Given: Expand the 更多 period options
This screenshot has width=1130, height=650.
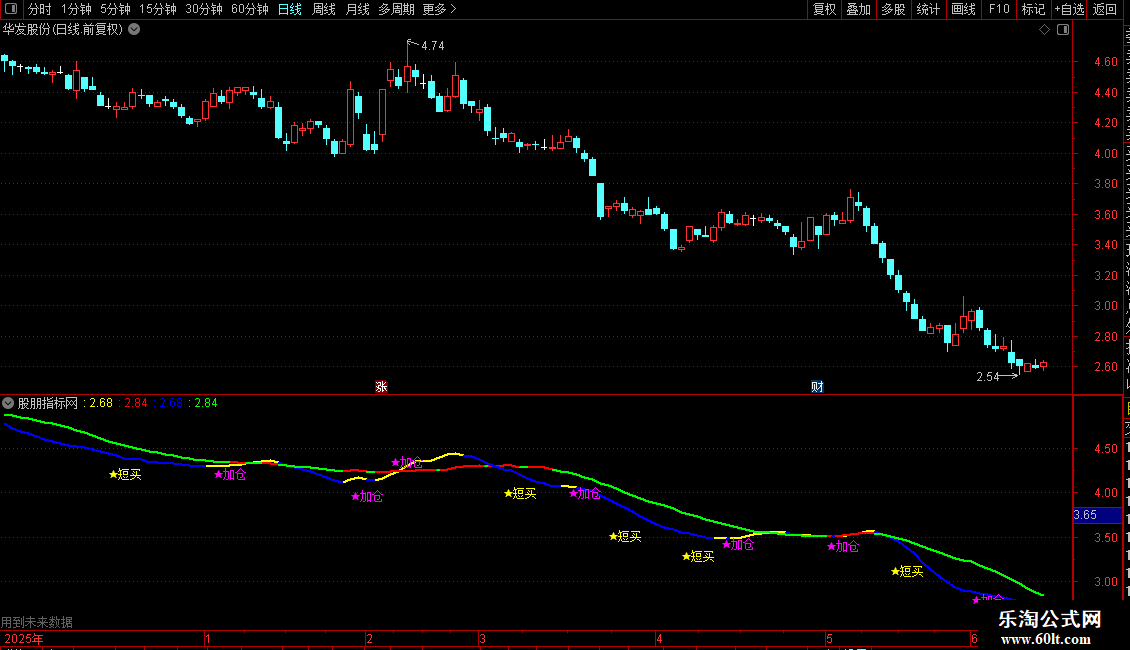Looking at the screenshot, I should click(440, 9).
